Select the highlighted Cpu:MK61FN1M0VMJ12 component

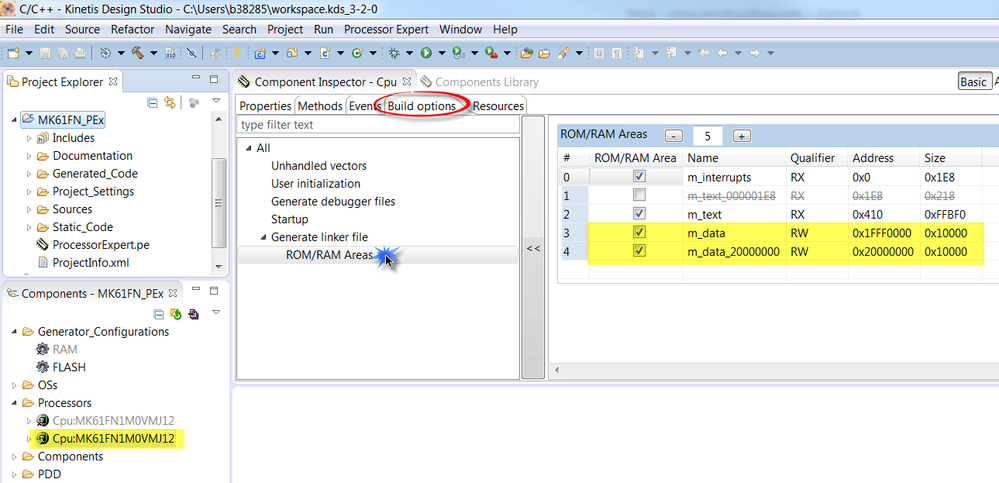(113, 438)
